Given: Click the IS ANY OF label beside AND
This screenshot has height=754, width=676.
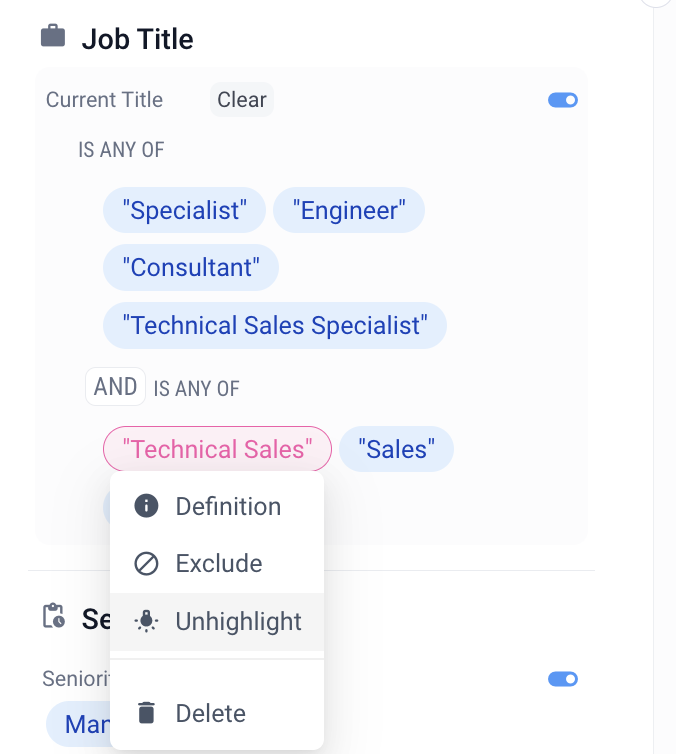Looking at the screenshot, I should (x=196, y=388).
